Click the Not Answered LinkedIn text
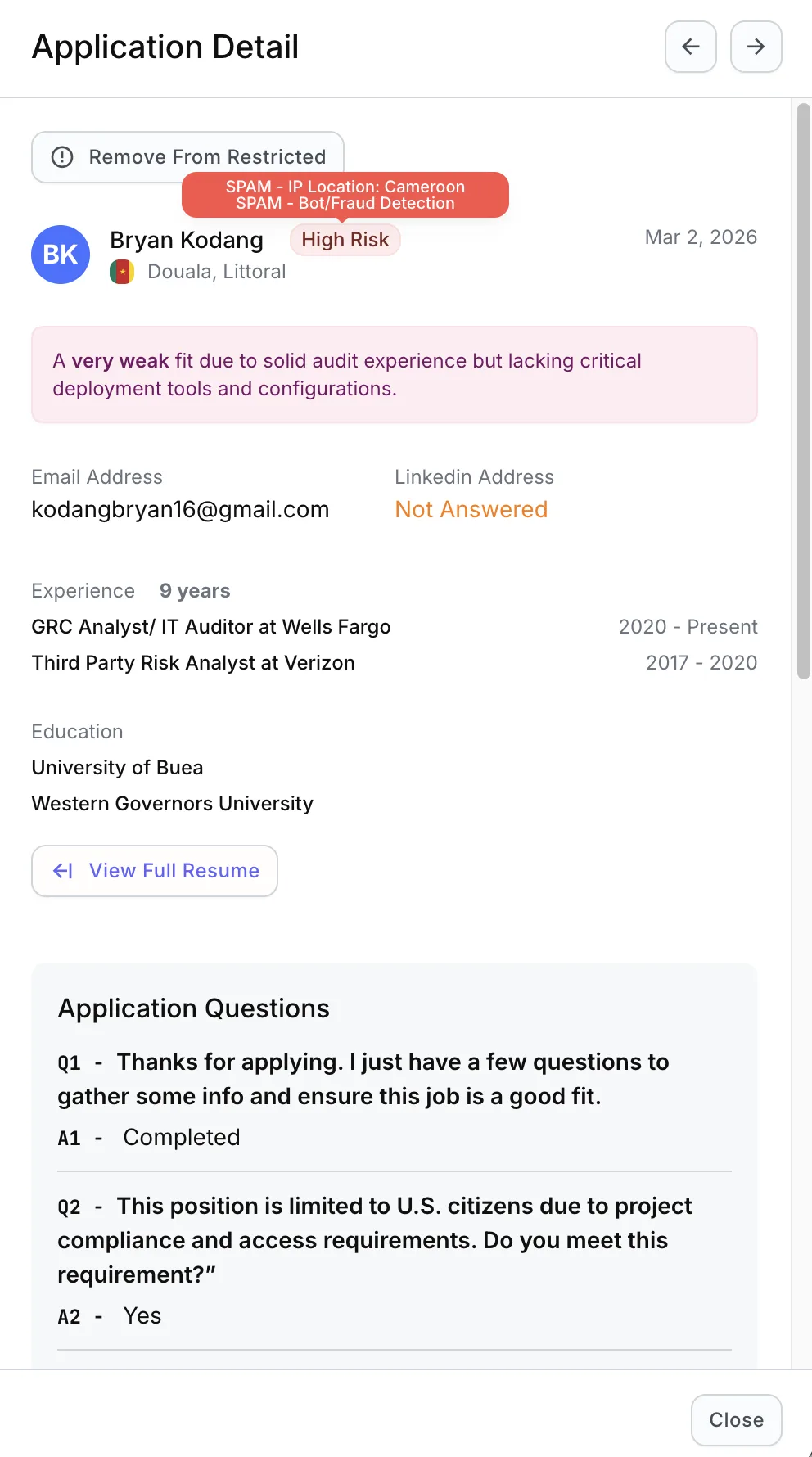812x1457 pixels. 471,510
